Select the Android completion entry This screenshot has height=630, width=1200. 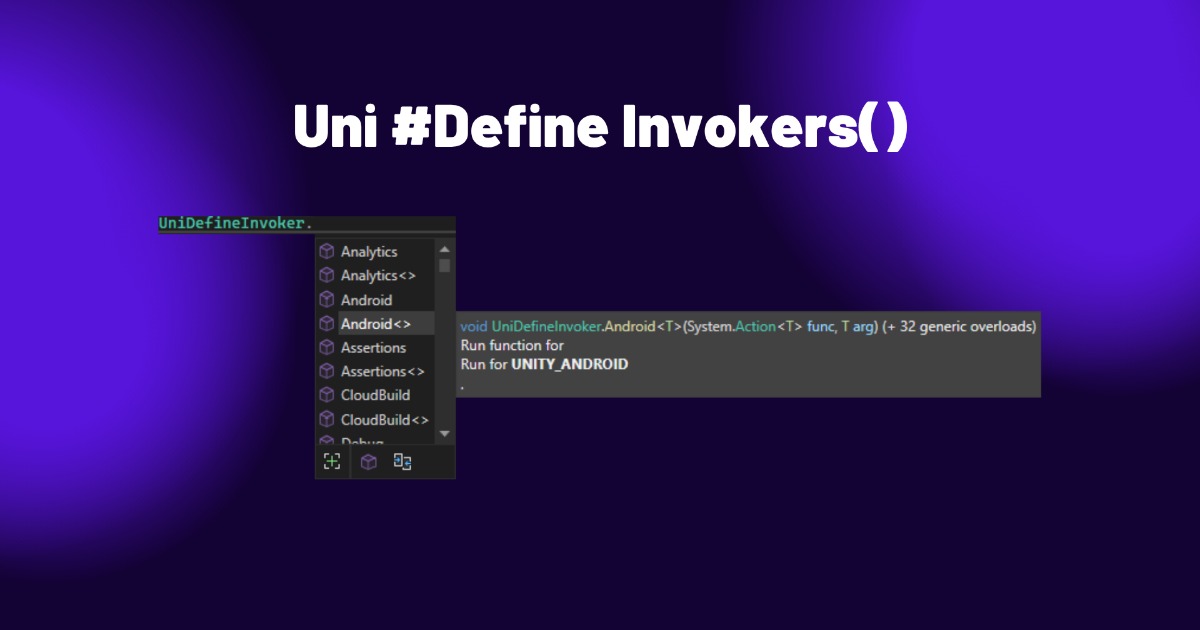[x=366, y=300]
